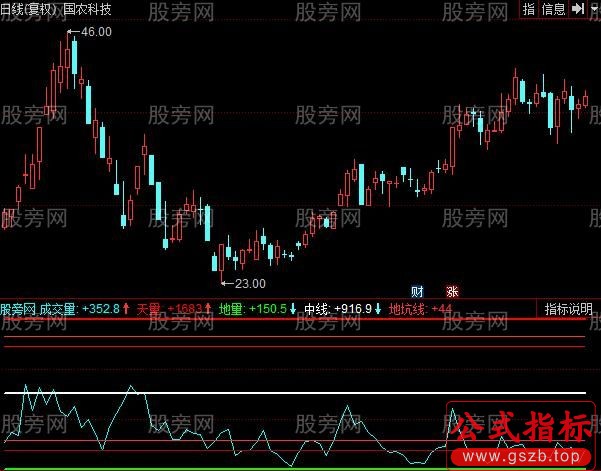601x471 pixels.
Task: Click the red up arrow after 天量
Action: coord(209,309)
